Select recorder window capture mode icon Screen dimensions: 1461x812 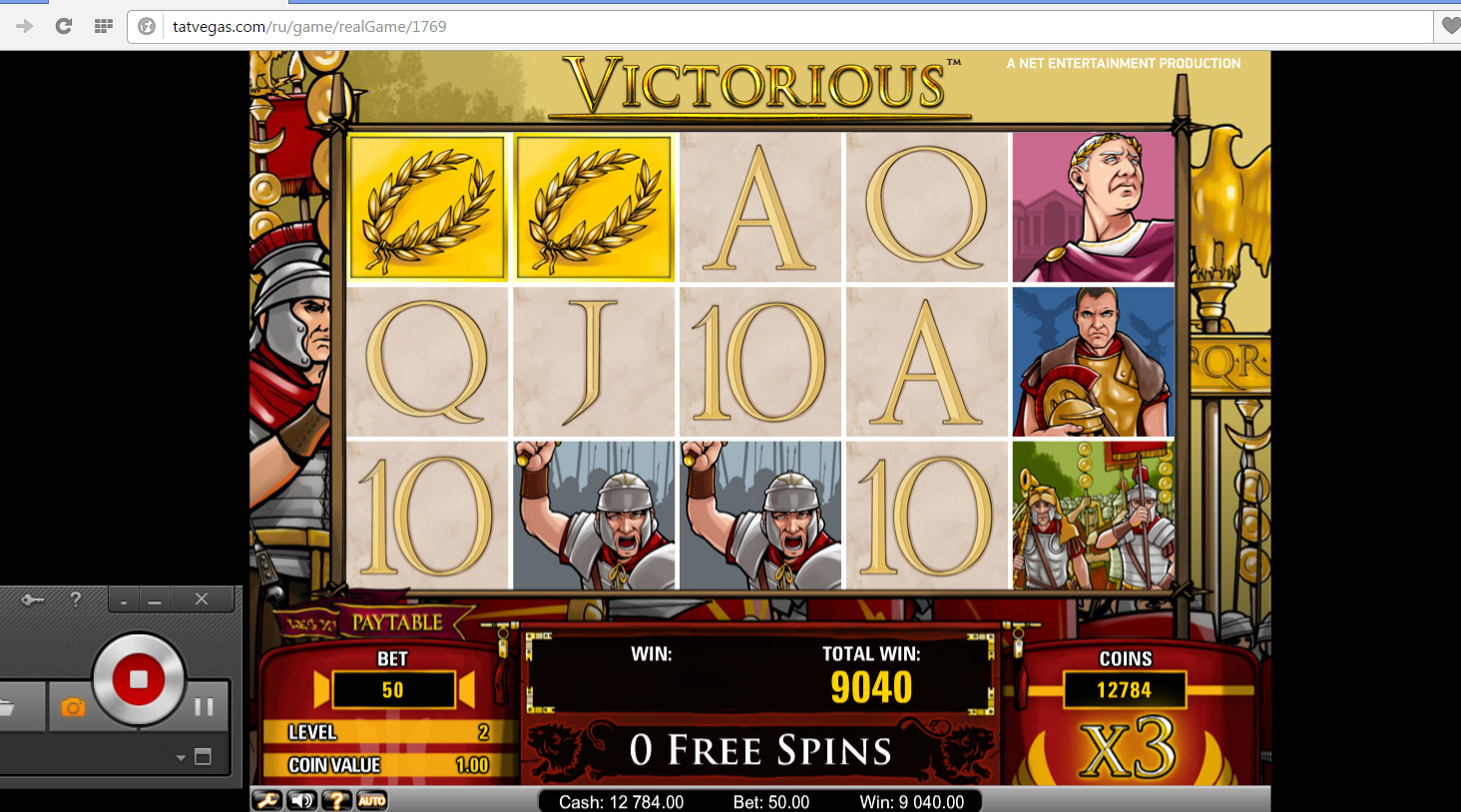[203, 757]
